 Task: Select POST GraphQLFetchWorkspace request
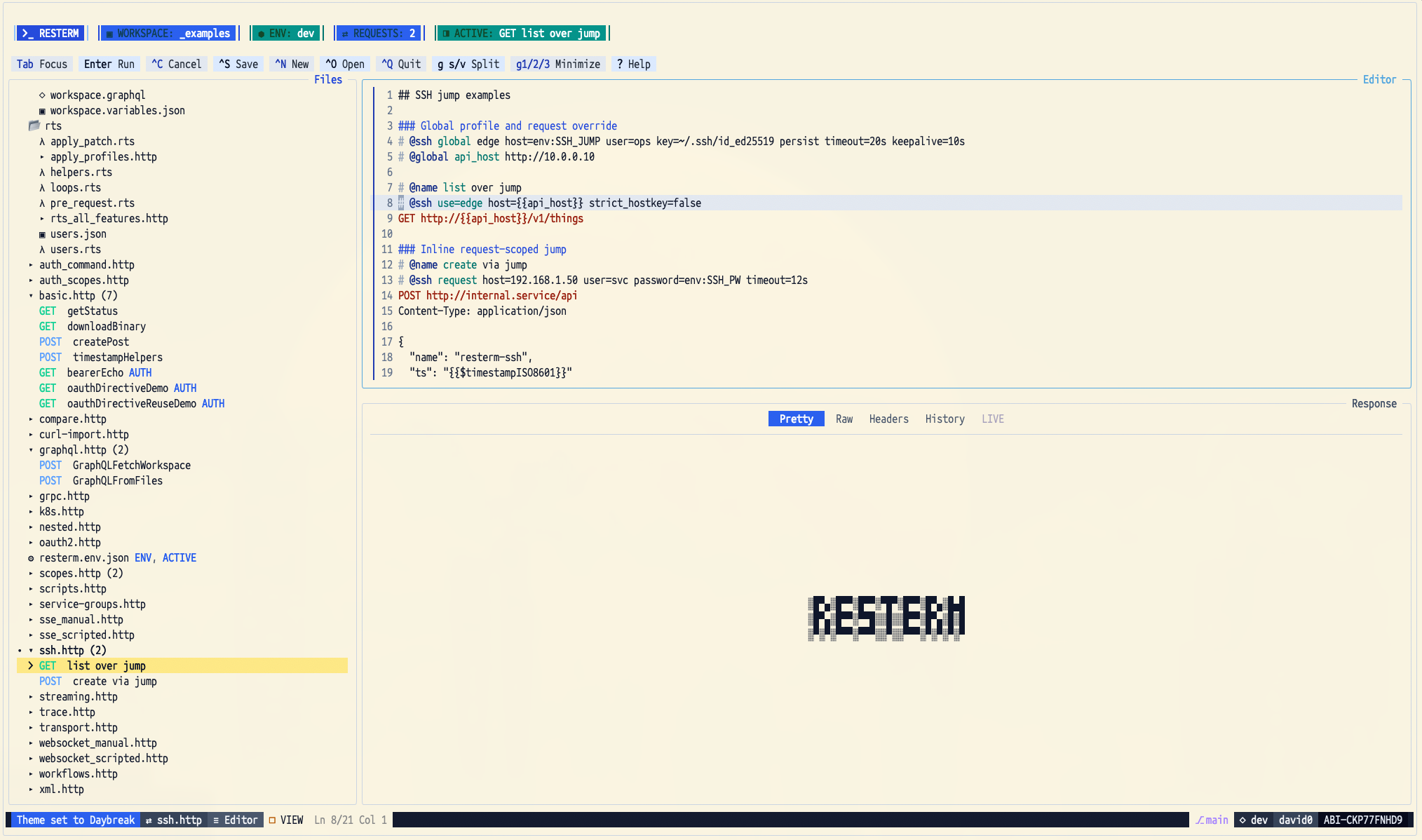tap(115, 465)
